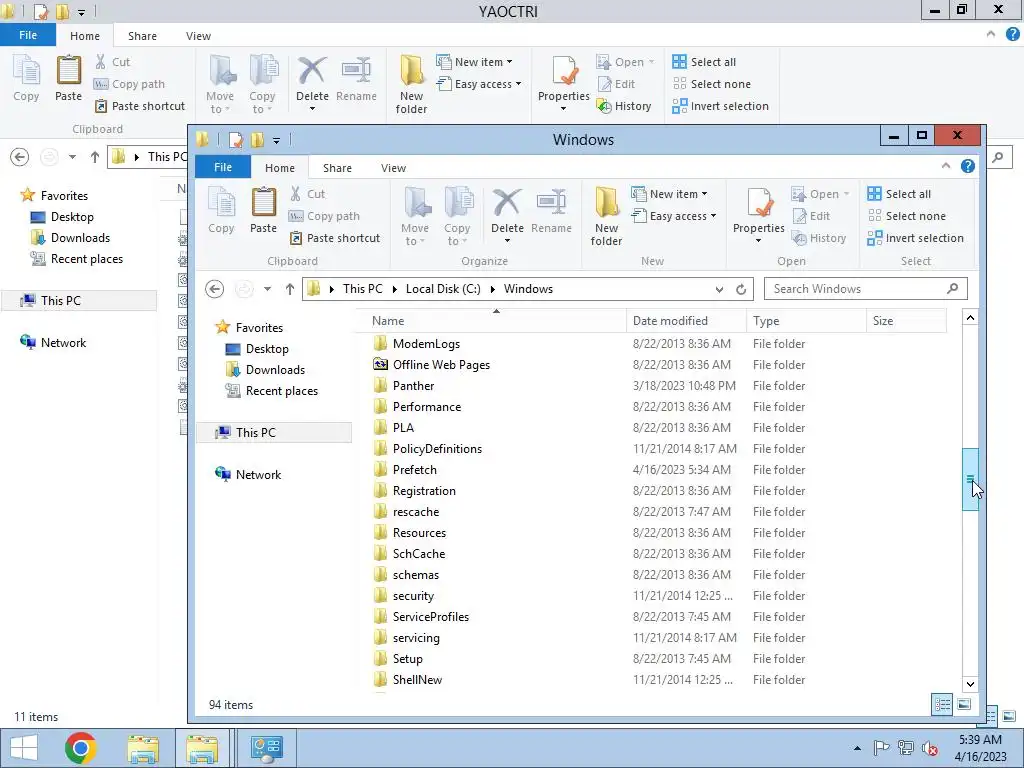Viewport: 1024px width, 768px height.
Task: Select the ServiceProfiles folder
Action: pos(430,617)
